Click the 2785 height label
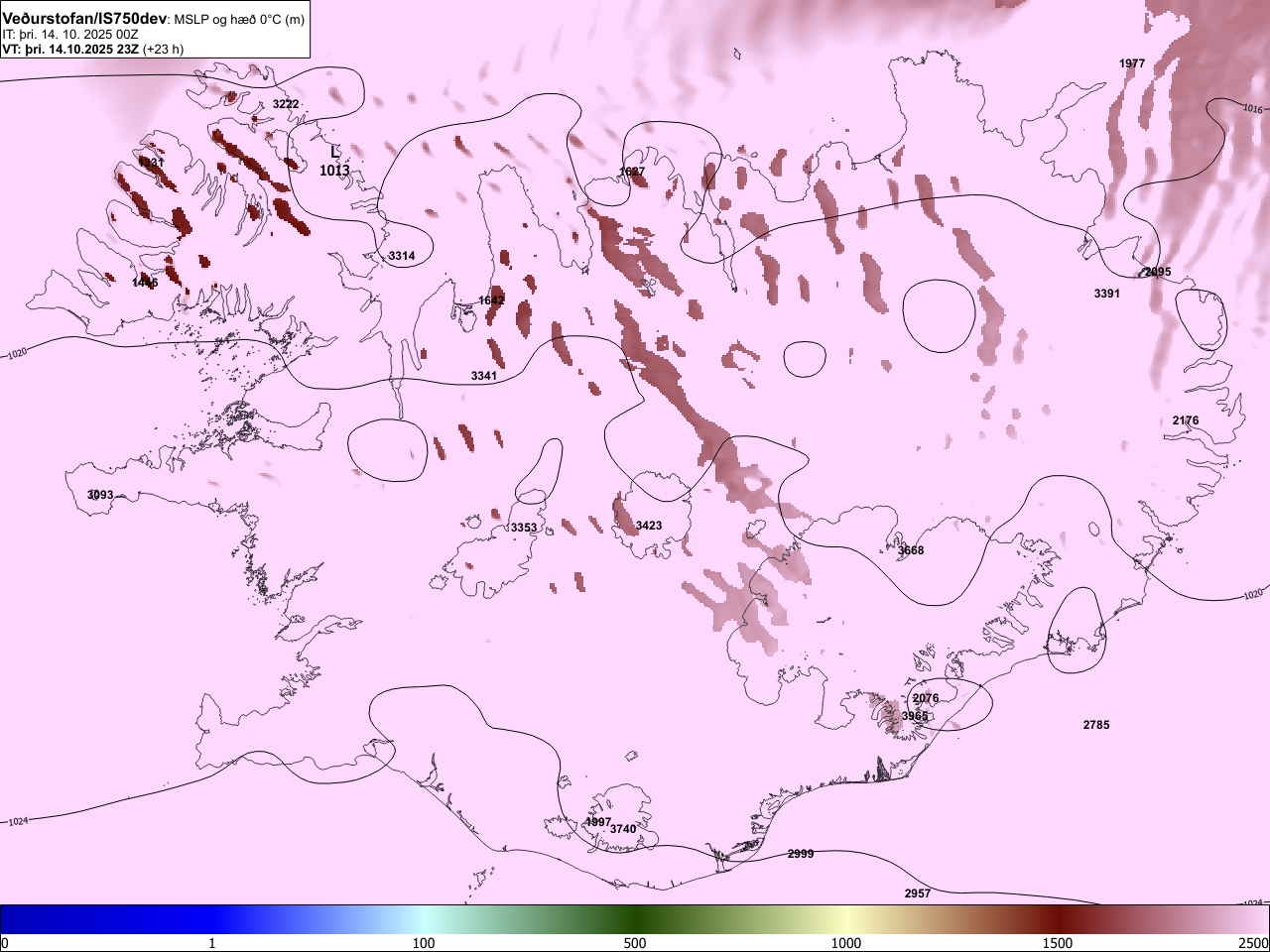 (x=1096, y=725)
